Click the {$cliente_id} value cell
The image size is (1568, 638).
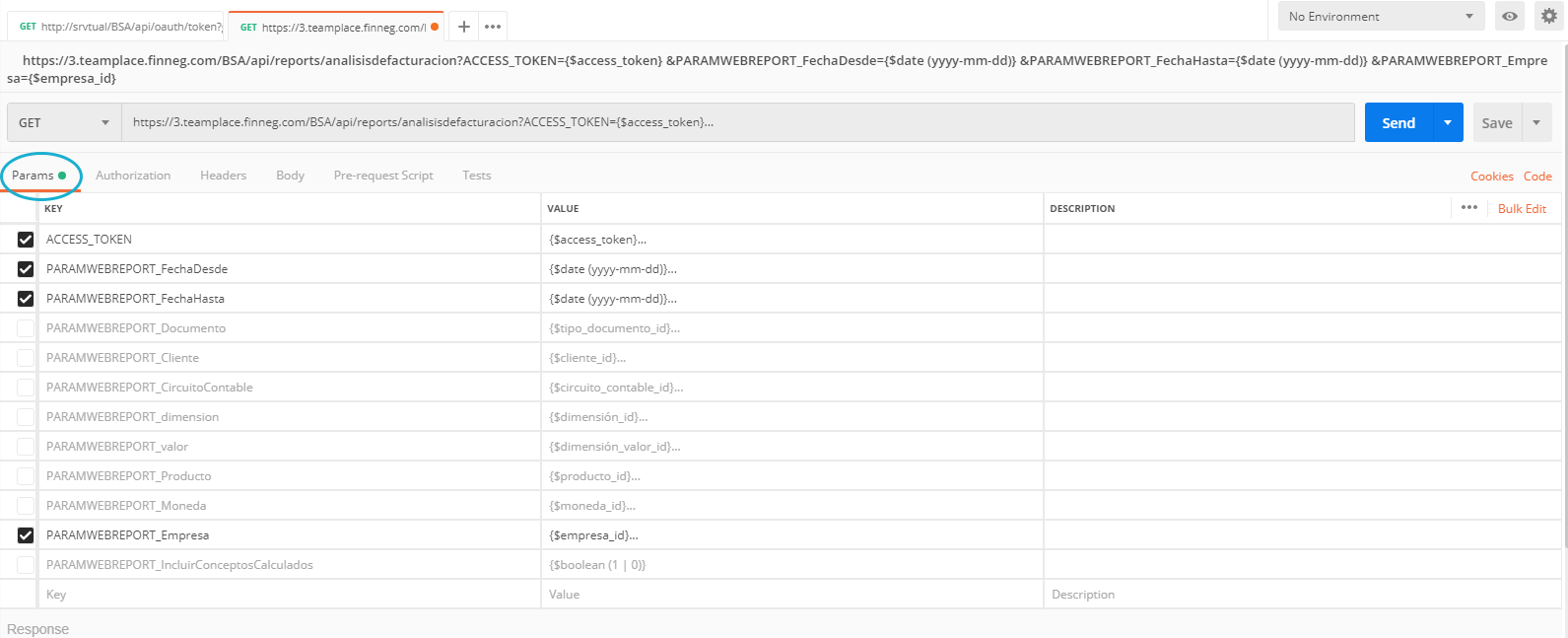[x=791, y=358]
